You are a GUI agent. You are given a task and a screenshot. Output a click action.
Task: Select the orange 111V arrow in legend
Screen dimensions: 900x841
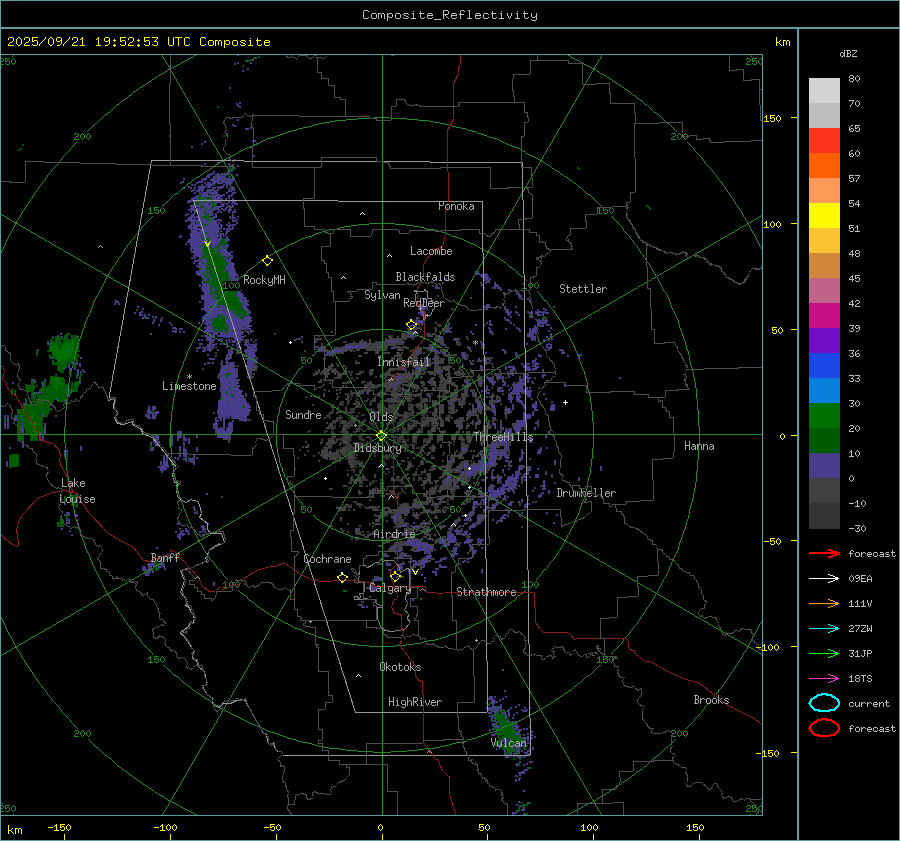click(823, 603)
